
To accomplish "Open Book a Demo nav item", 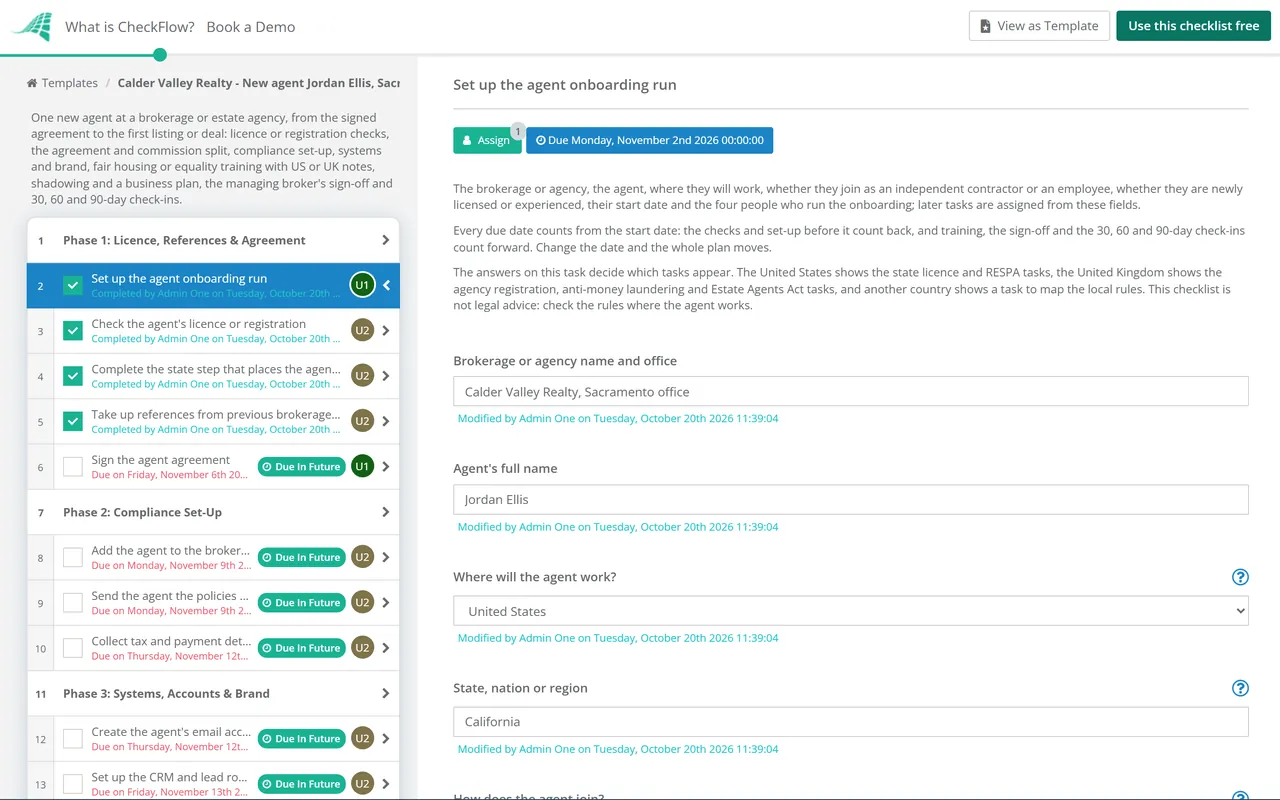I will [251, 27].
